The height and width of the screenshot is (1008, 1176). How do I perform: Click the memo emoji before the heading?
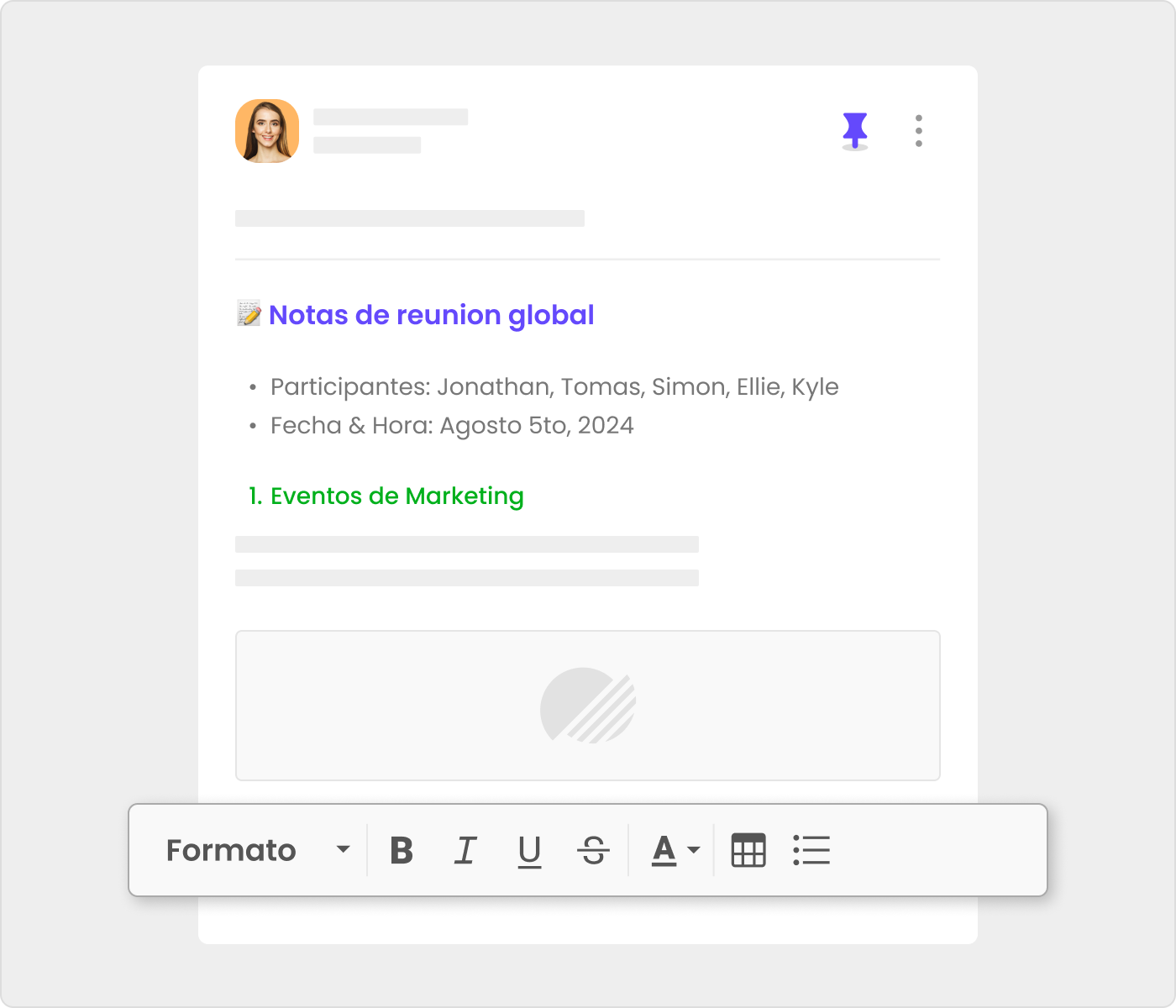point(249,314)
